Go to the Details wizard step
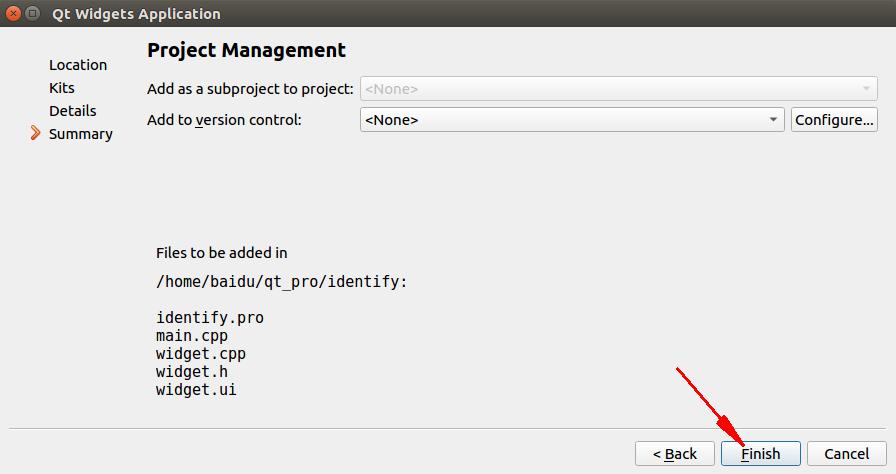 coord(73,111)
